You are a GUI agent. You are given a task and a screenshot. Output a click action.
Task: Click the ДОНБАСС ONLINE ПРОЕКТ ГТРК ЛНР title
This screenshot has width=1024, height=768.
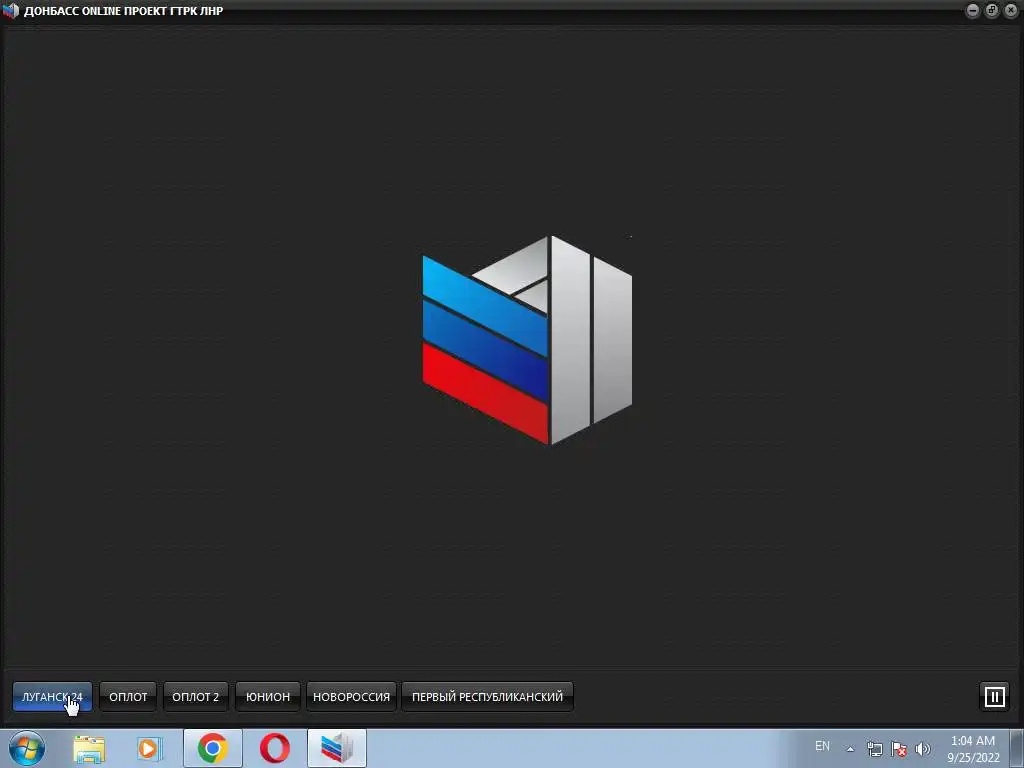pos(123,11)
